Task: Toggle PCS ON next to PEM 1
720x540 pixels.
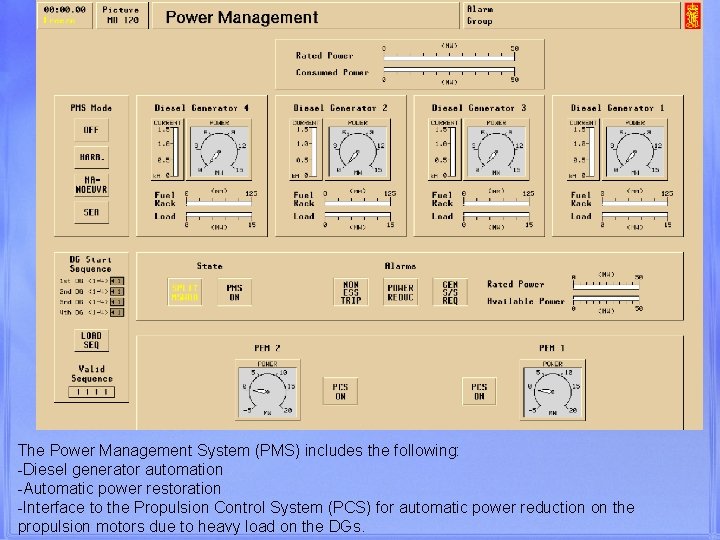Action: click(x=479, y=391)
